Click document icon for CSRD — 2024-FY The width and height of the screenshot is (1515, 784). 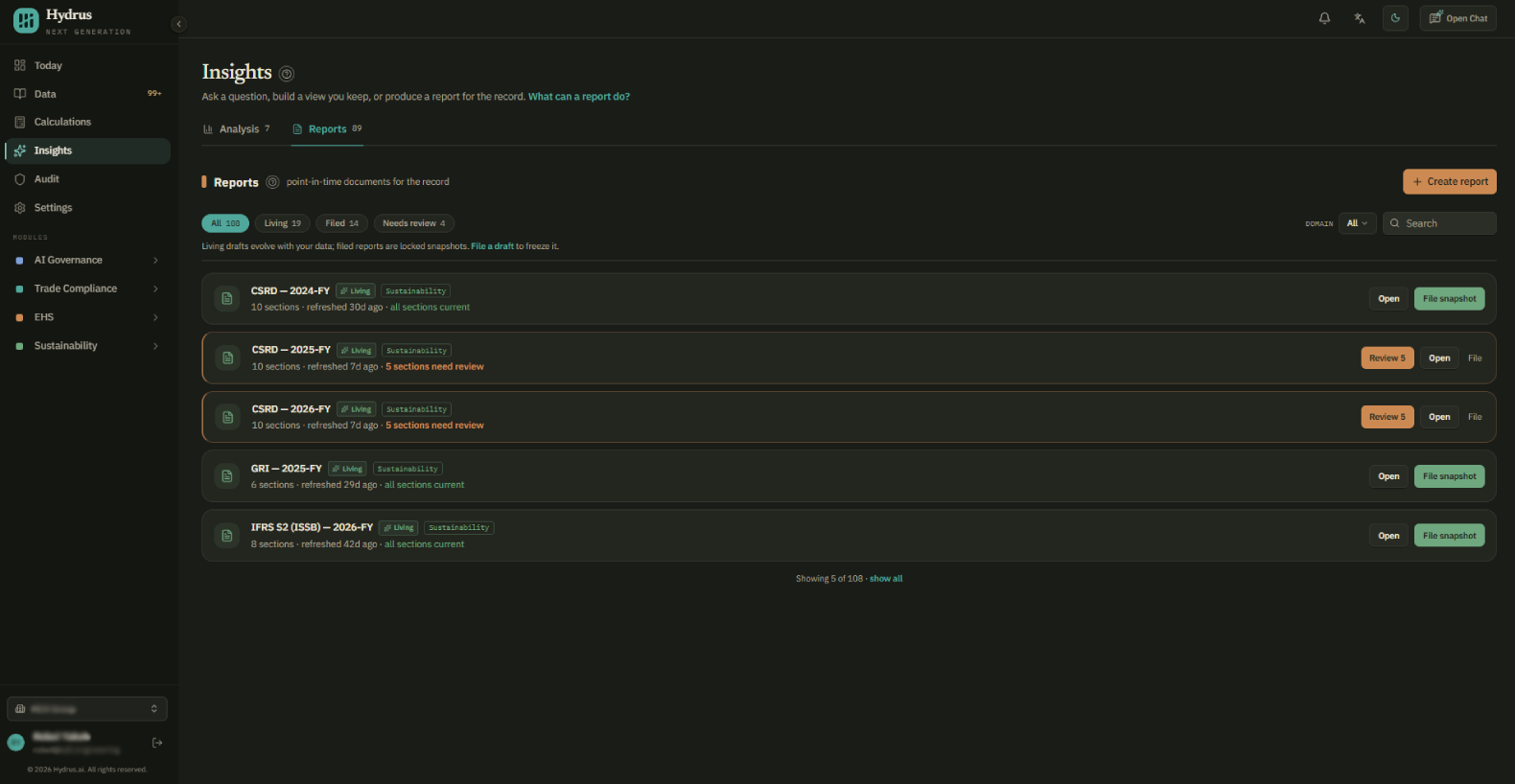226,299
